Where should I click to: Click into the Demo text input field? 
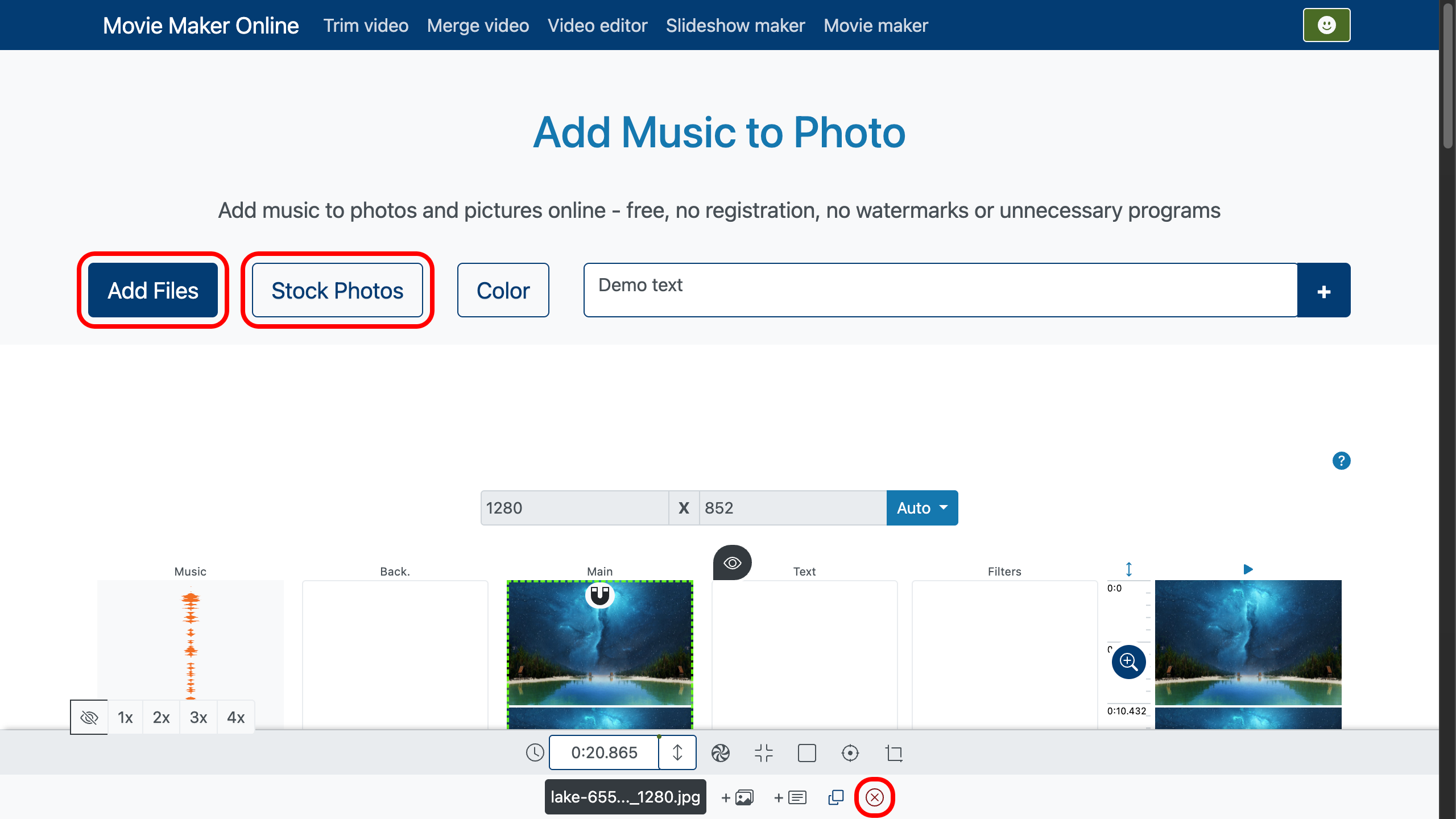pyautogui.click(x=941, y=290)
